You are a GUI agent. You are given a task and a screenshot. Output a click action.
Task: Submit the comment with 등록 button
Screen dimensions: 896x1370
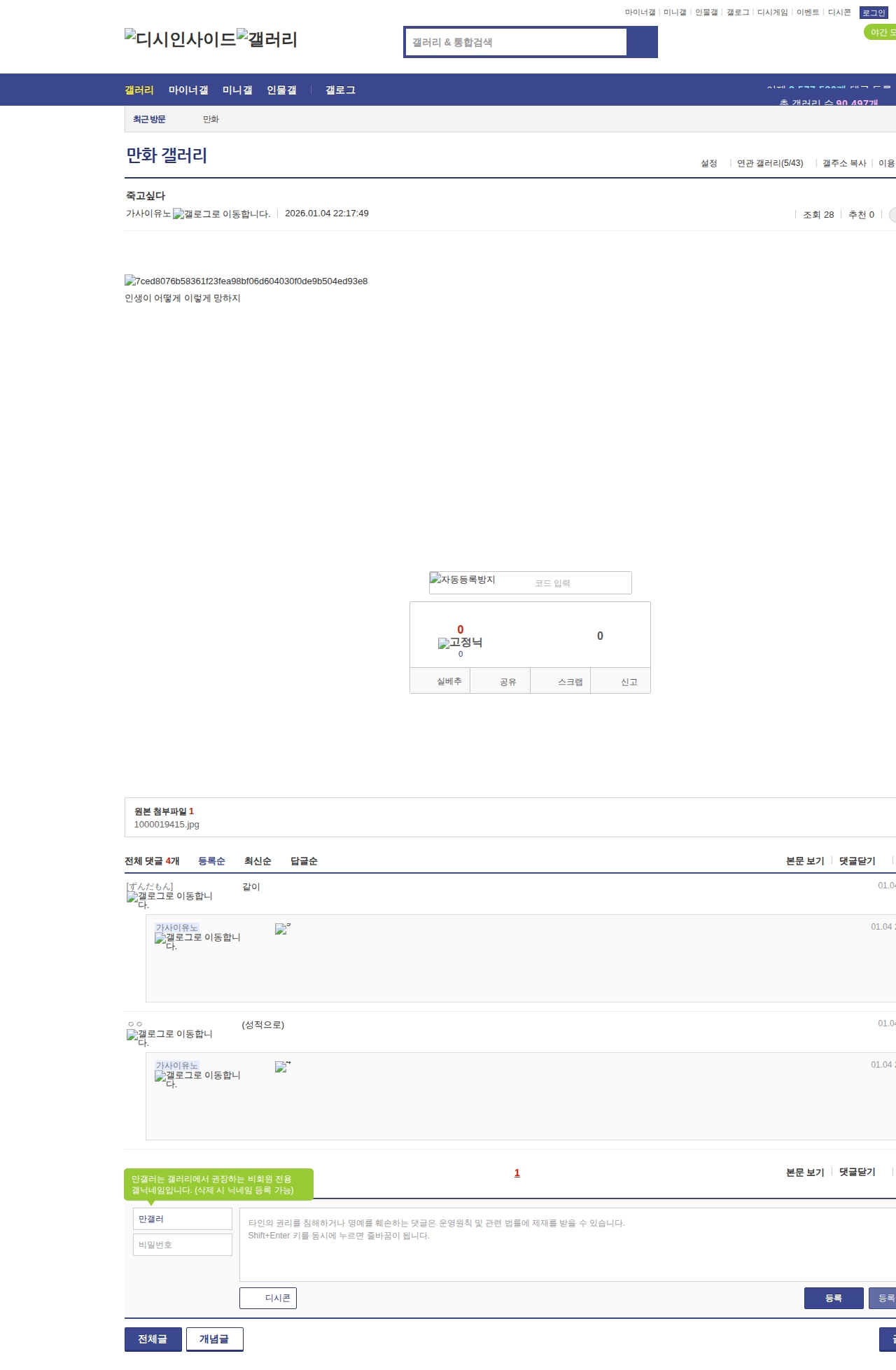pyautogui.click(x=834, y=1298)
